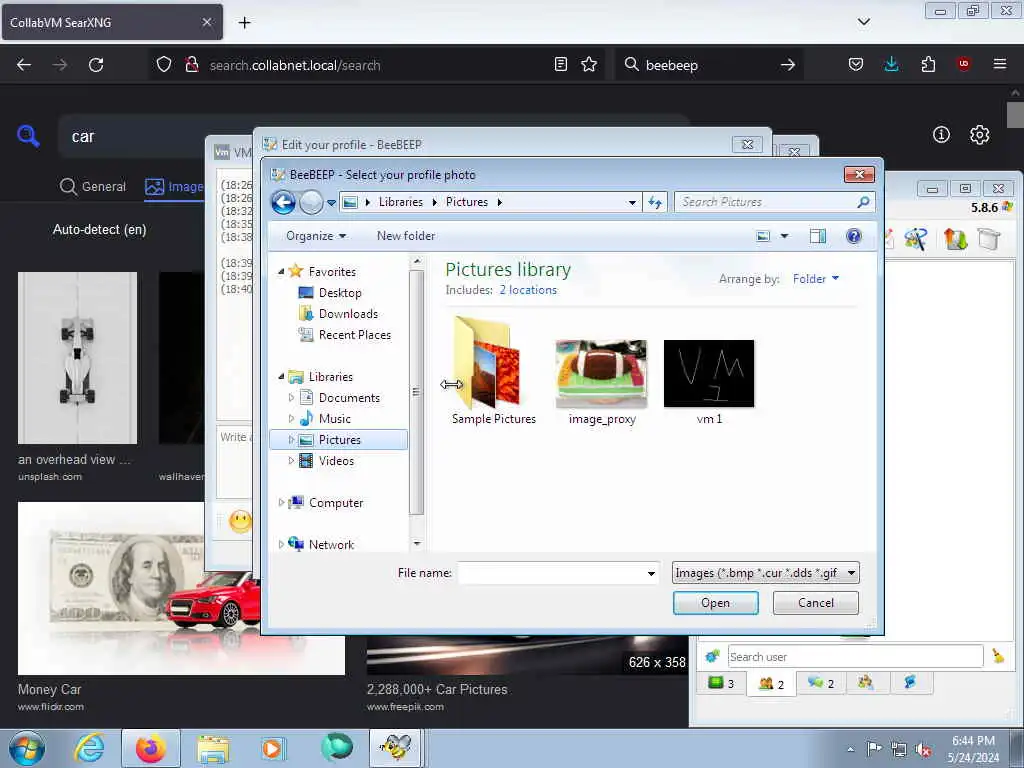Viewport: 1024px width, 768px height.
Task: Expand the Computer tree node
Action: pyautogui.click(x=281, y=502)
